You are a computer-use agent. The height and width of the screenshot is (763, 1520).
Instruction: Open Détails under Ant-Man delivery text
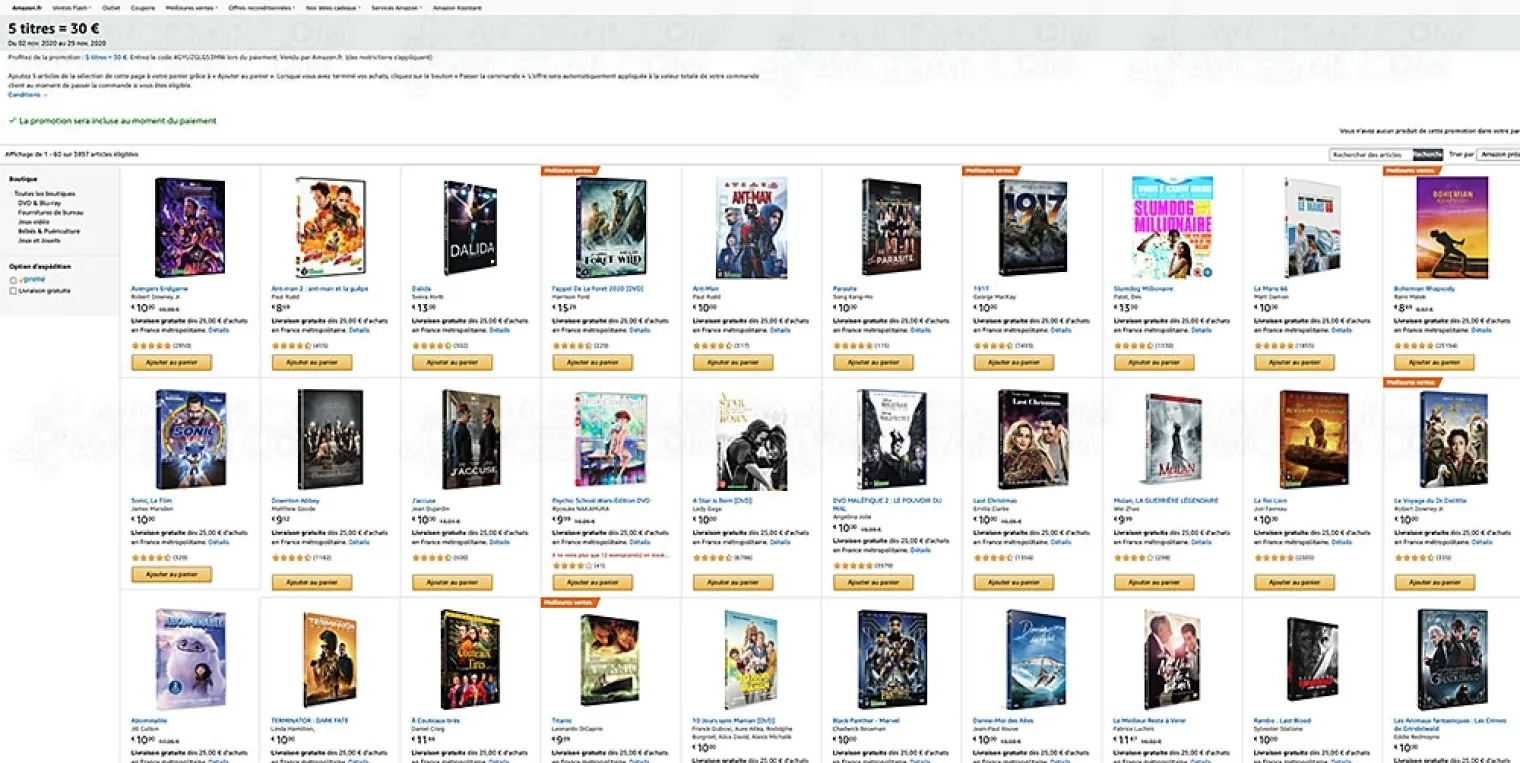[x=780, y=329]
